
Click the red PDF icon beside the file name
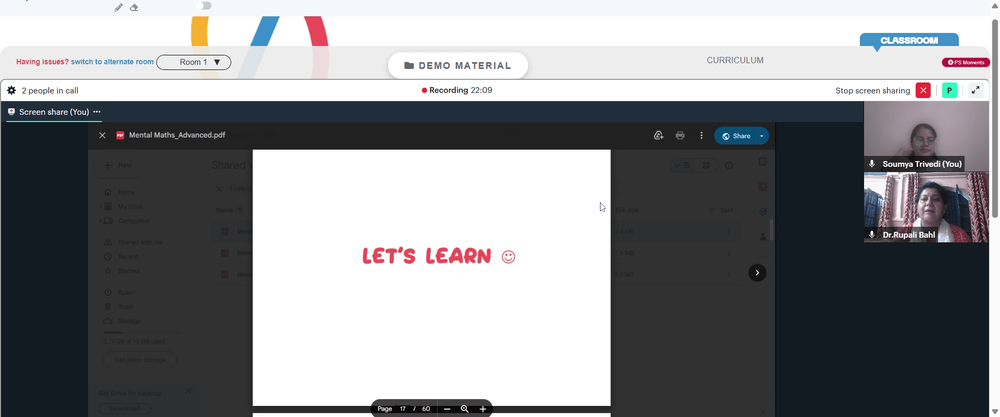tap(120, 135)
